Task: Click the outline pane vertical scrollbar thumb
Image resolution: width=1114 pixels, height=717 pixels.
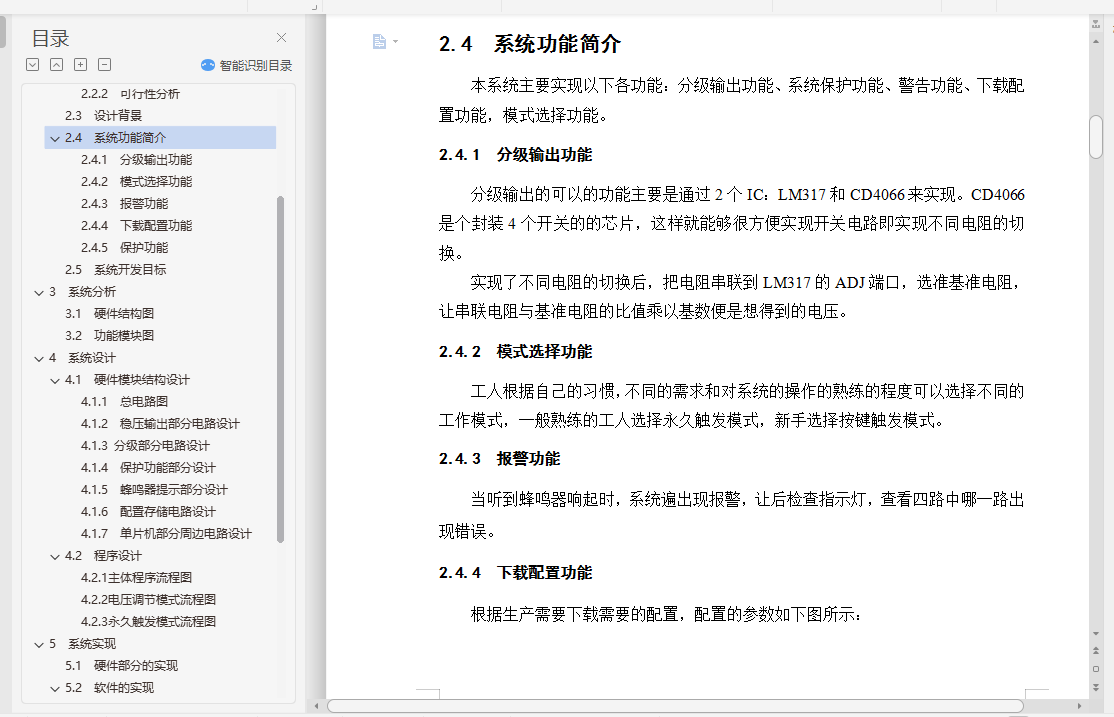Action: click(x=281, y=370)
